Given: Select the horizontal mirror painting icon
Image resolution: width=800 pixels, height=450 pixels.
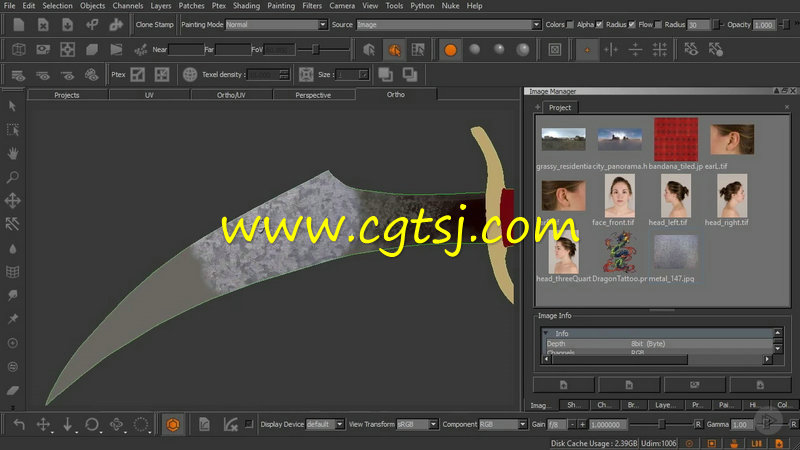Looking at the screenshot, I should coord(635,49).
